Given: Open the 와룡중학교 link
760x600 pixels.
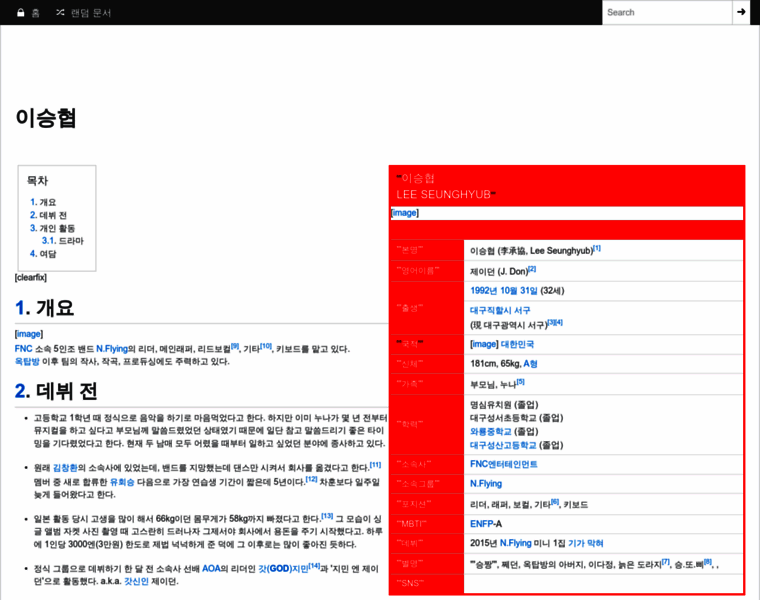Looking at the screenshot, I should [491, 431].
